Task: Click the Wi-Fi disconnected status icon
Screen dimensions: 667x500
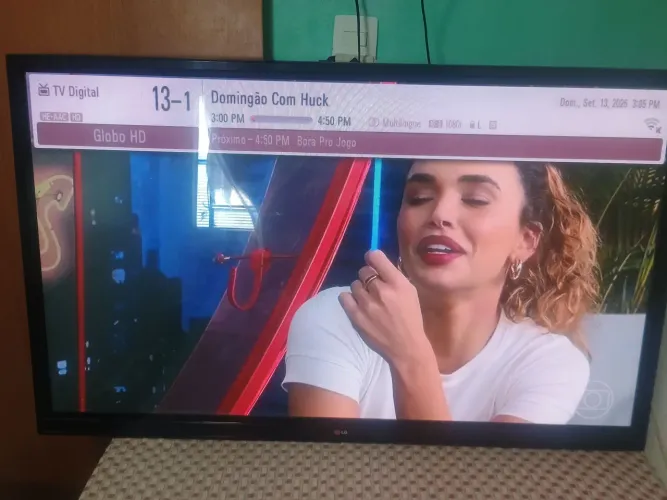Action: click(653, 125)
